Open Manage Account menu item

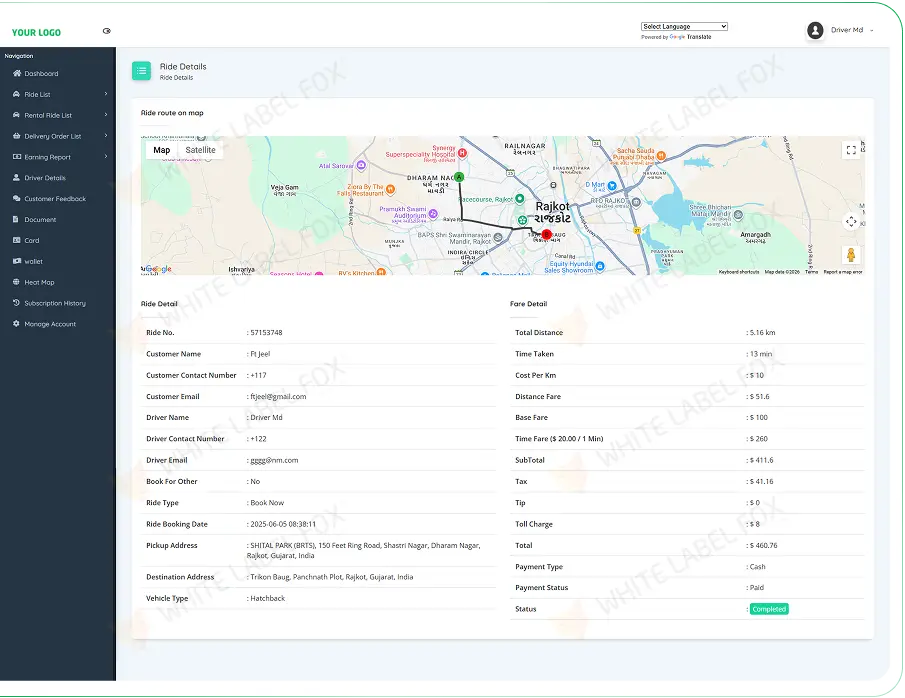(50, 324)
